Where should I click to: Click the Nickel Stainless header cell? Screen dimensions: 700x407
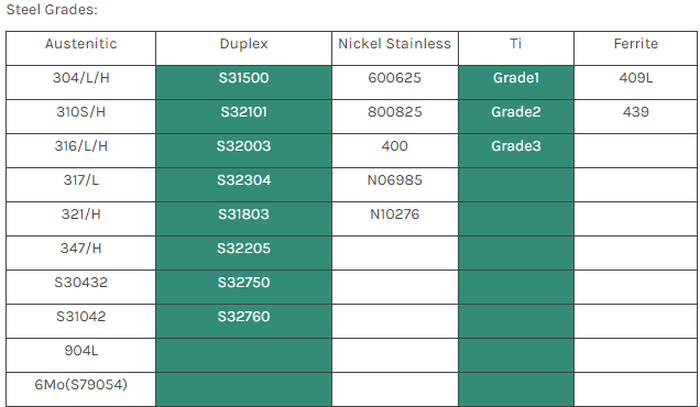coord(394,44)
